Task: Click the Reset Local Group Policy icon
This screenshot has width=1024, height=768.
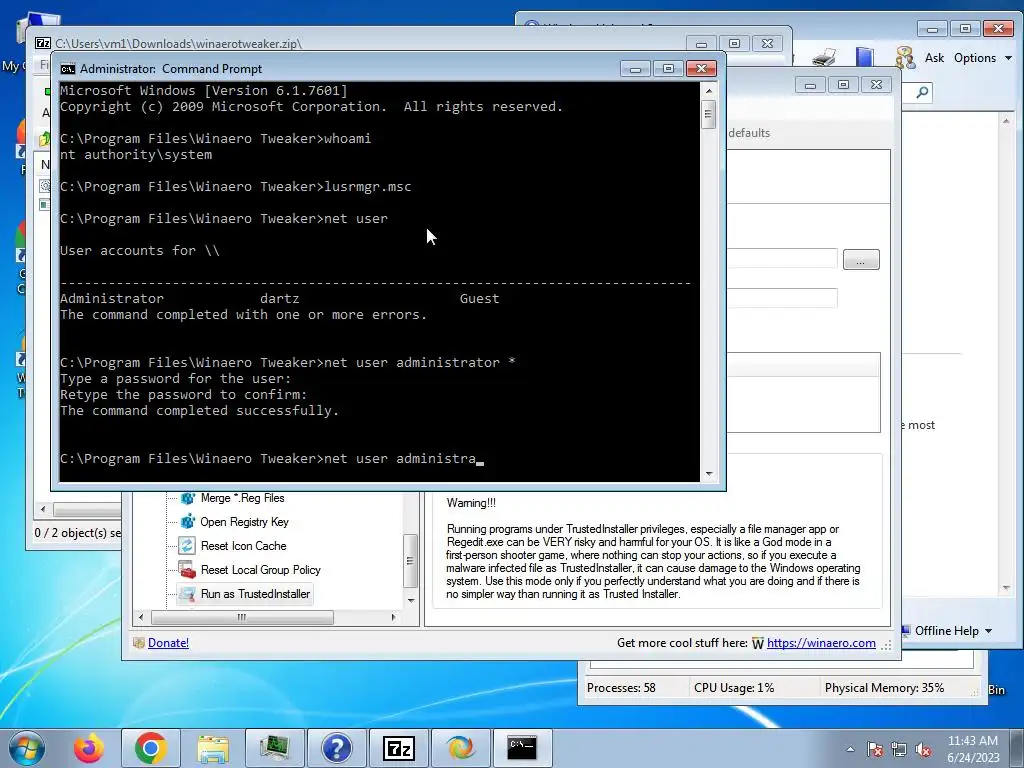Action: (x=187, y=569)
